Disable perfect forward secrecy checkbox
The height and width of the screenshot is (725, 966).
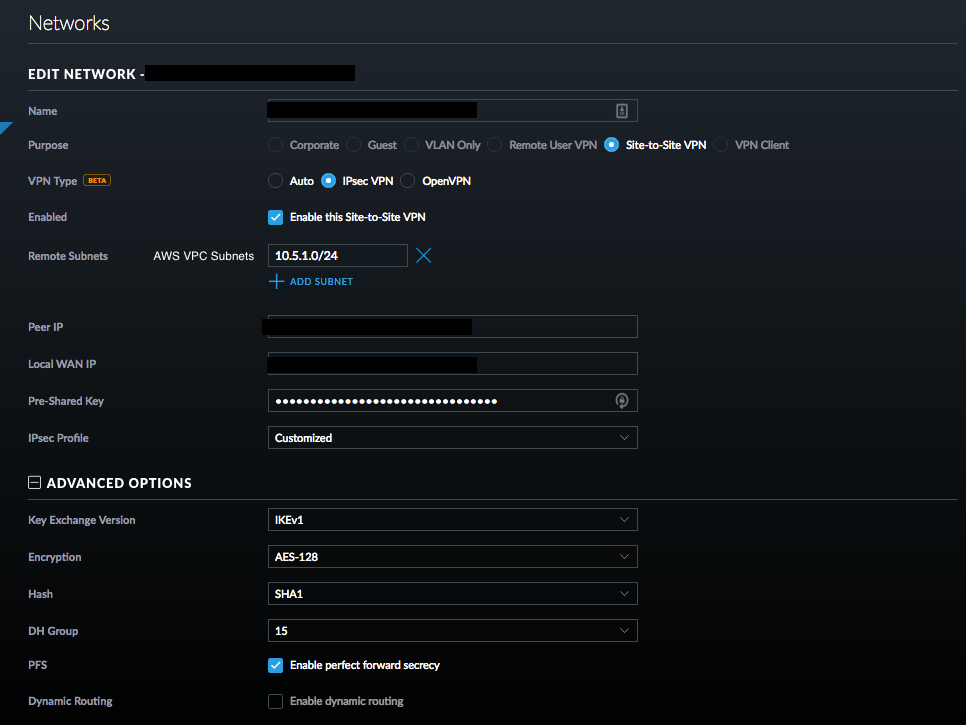(276, 665)
